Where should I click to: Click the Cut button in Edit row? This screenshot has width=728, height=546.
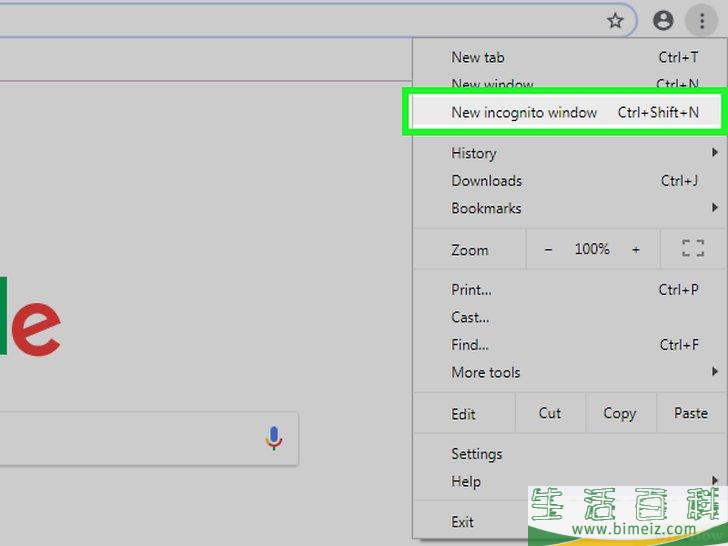[x=550, y=413]
